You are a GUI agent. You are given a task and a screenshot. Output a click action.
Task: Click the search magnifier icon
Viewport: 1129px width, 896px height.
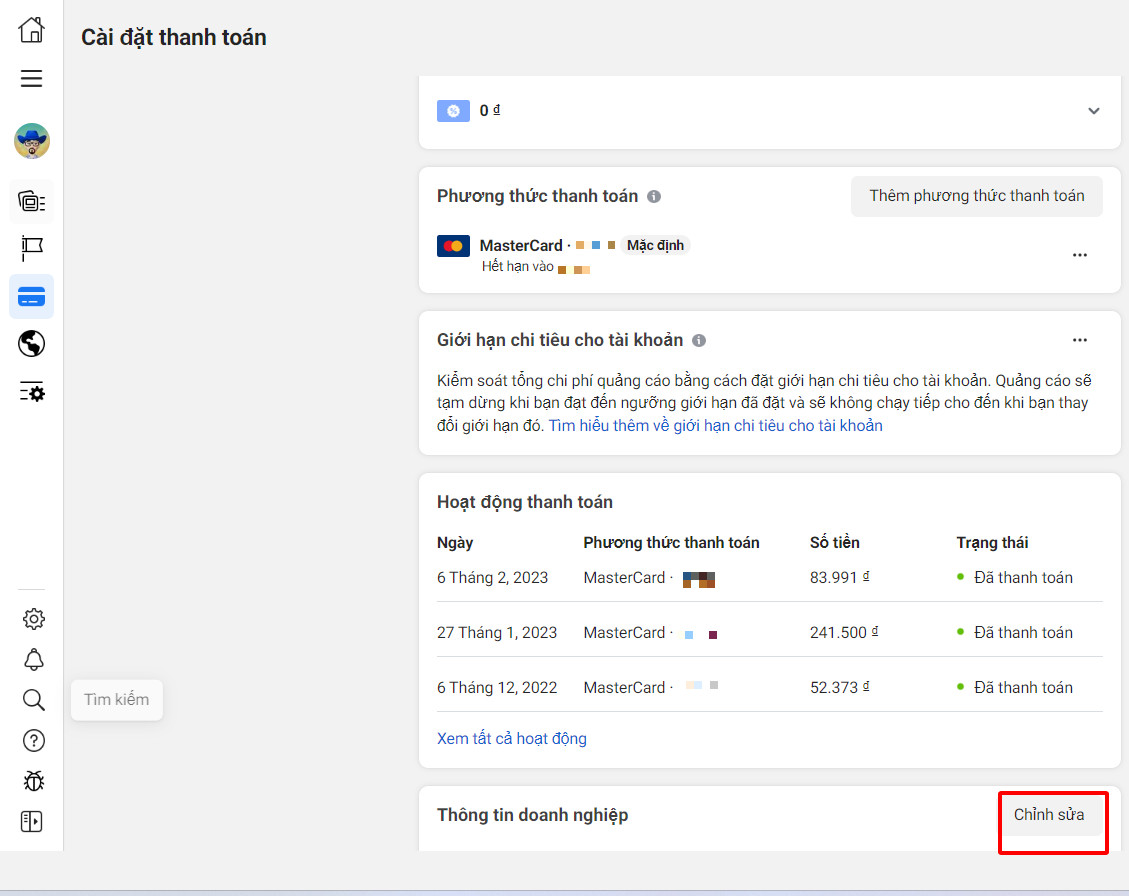pyautogui.click(x=33, y=700)
